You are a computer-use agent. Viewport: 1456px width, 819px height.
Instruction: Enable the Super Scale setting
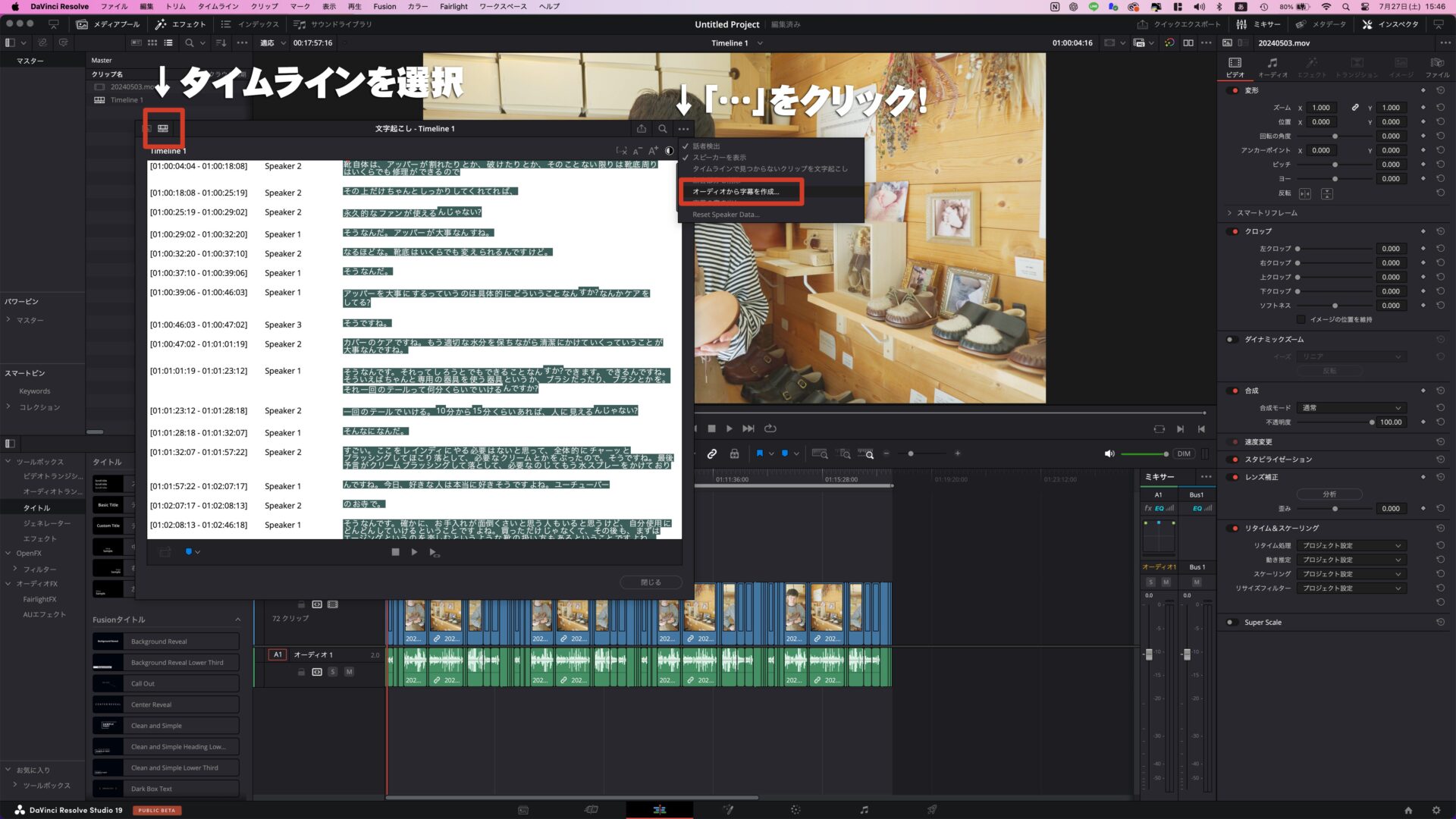tap(1232, 622)
